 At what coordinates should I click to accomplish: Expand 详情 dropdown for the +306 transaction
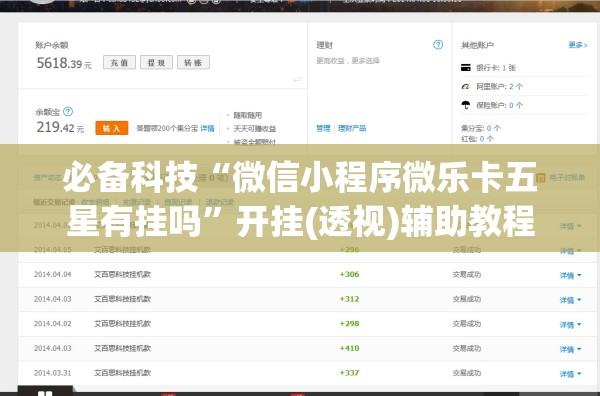click(570, 275)
